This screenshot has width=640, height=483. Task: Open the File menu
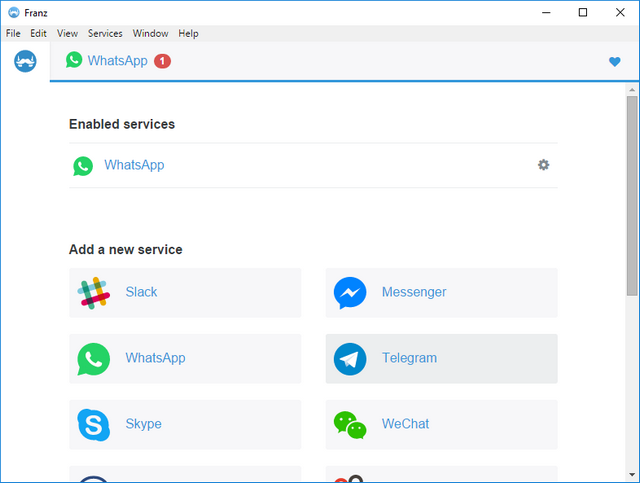pos(13,33)
